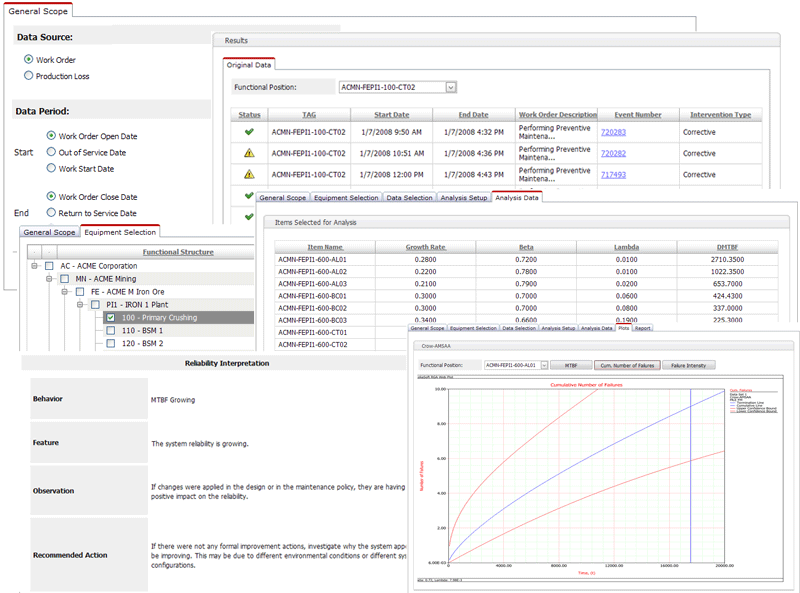This screenshot has width=800, height=593.
Task: Click warning triangle icon for 12:00 PM row
Action: click(249, 174)
